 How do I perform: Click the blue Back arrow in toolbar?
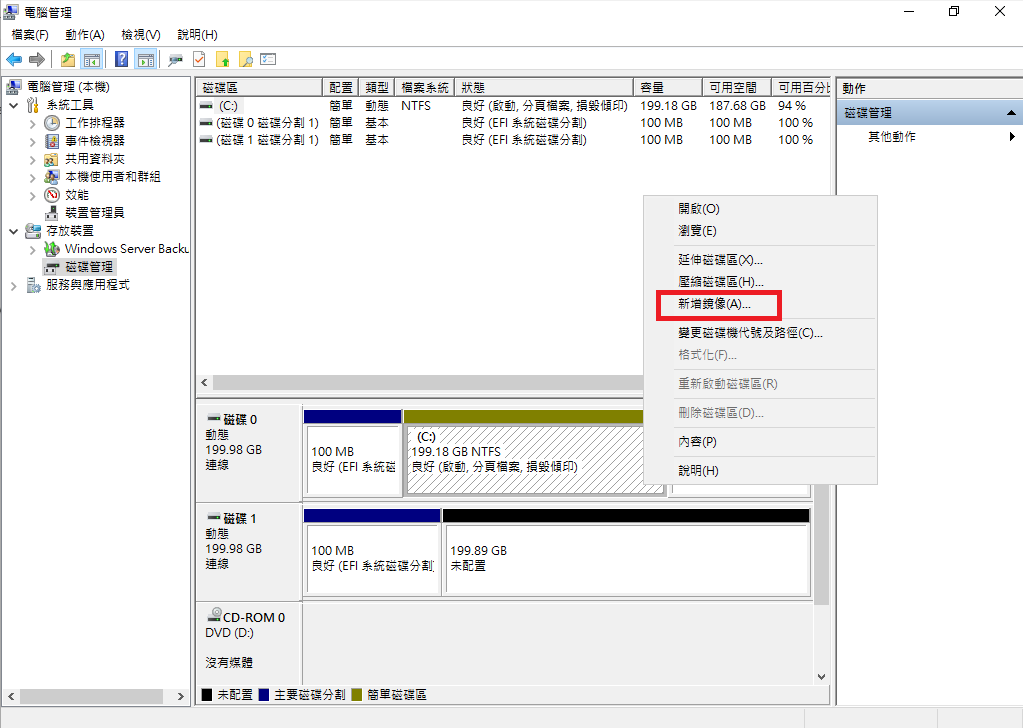pos(14,60)
